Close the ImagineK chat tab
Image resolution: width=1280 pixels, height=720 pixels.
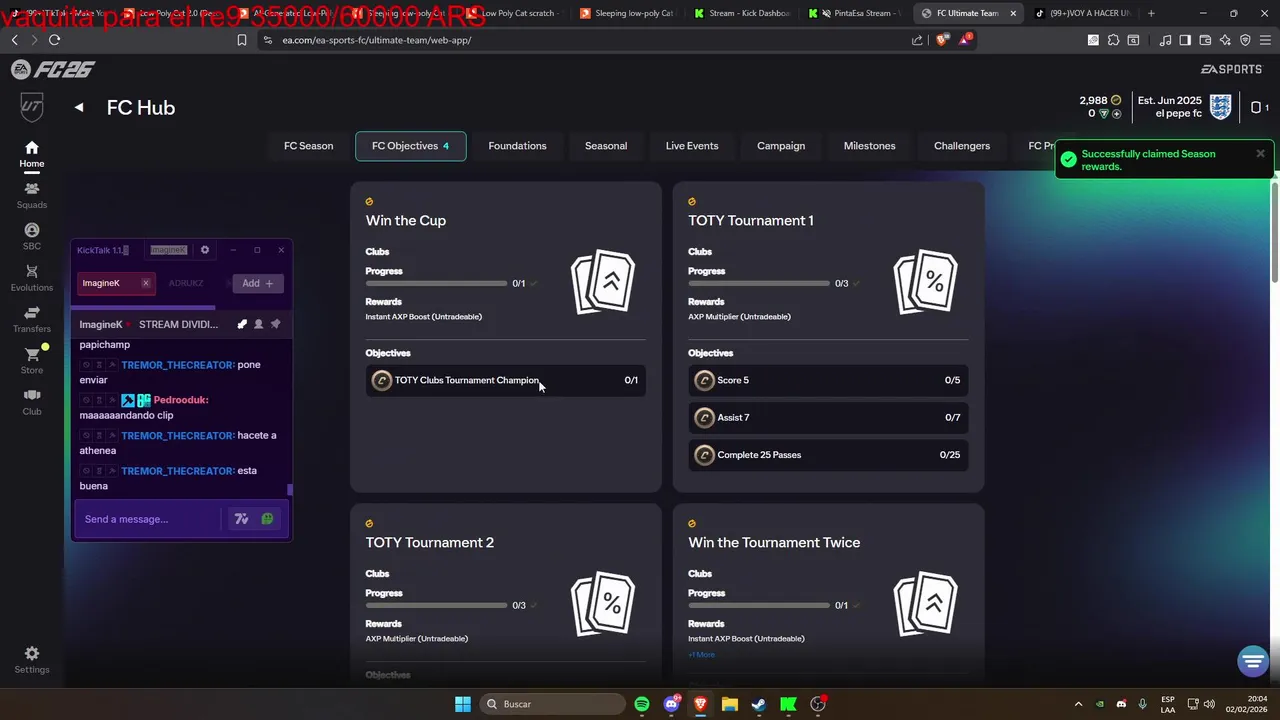(146, 283)
